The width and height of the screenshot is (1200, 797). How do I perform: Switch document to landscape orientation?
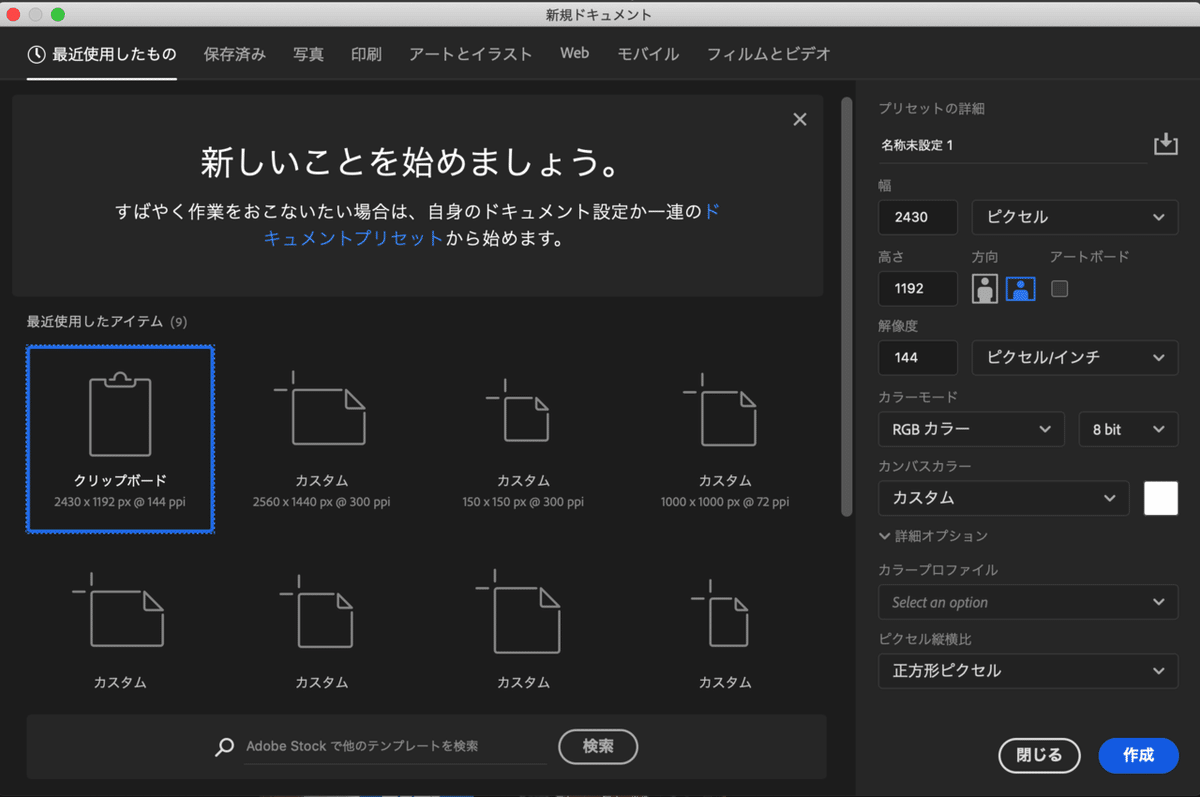[x=1019, y=288]
